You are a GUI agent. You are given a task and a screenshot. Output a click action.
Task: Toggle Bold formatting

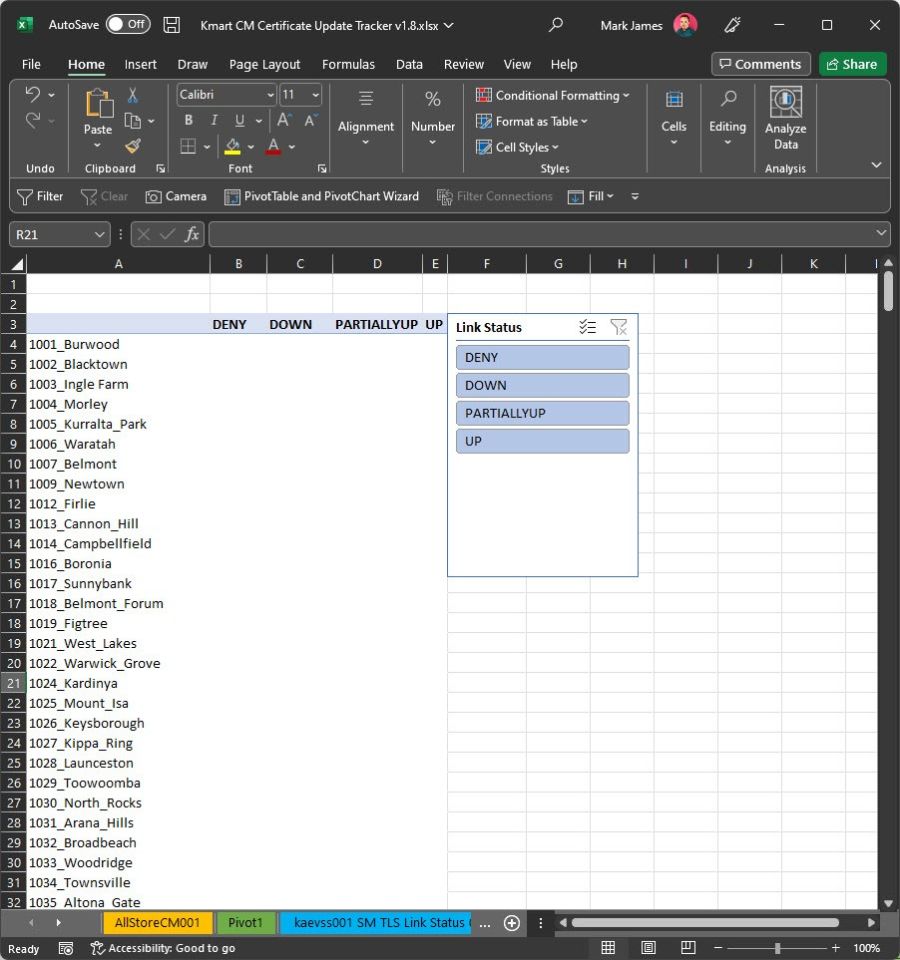(x=189, y=120)
